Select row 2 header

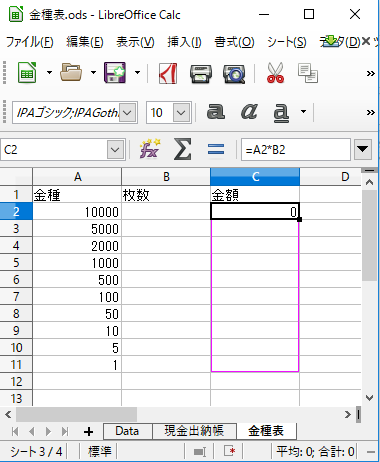(16, 212)
